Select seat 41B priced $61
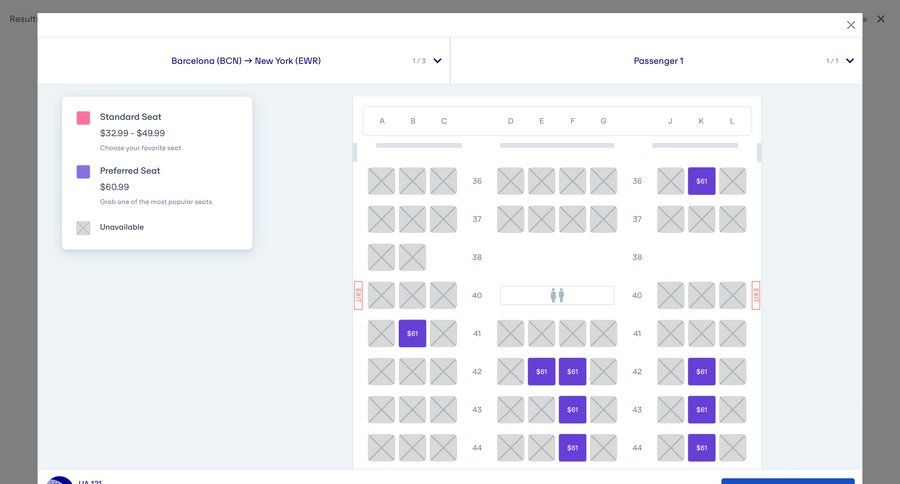The image size is (900, 484). pos(412,333)
